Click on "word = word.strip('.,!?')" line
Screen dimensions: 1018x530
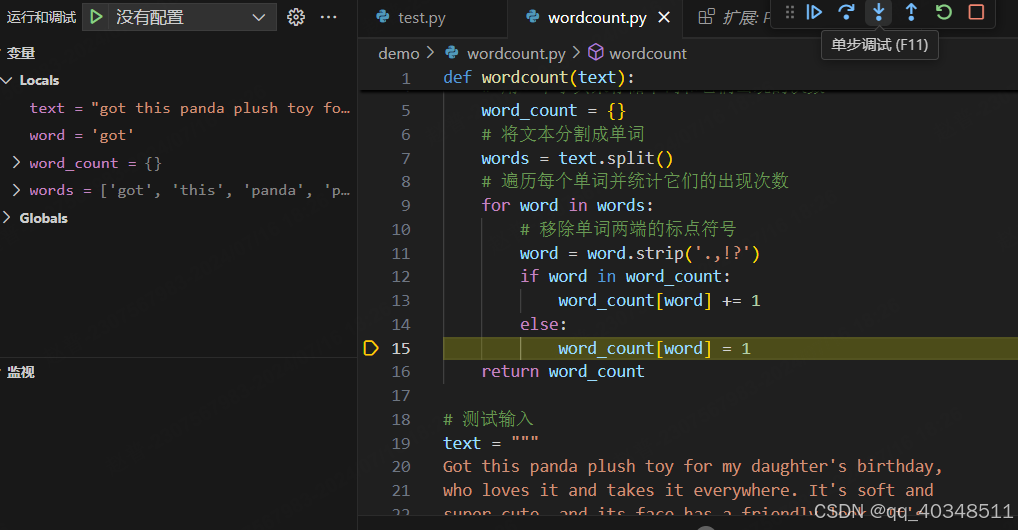(x=639, y=253)
